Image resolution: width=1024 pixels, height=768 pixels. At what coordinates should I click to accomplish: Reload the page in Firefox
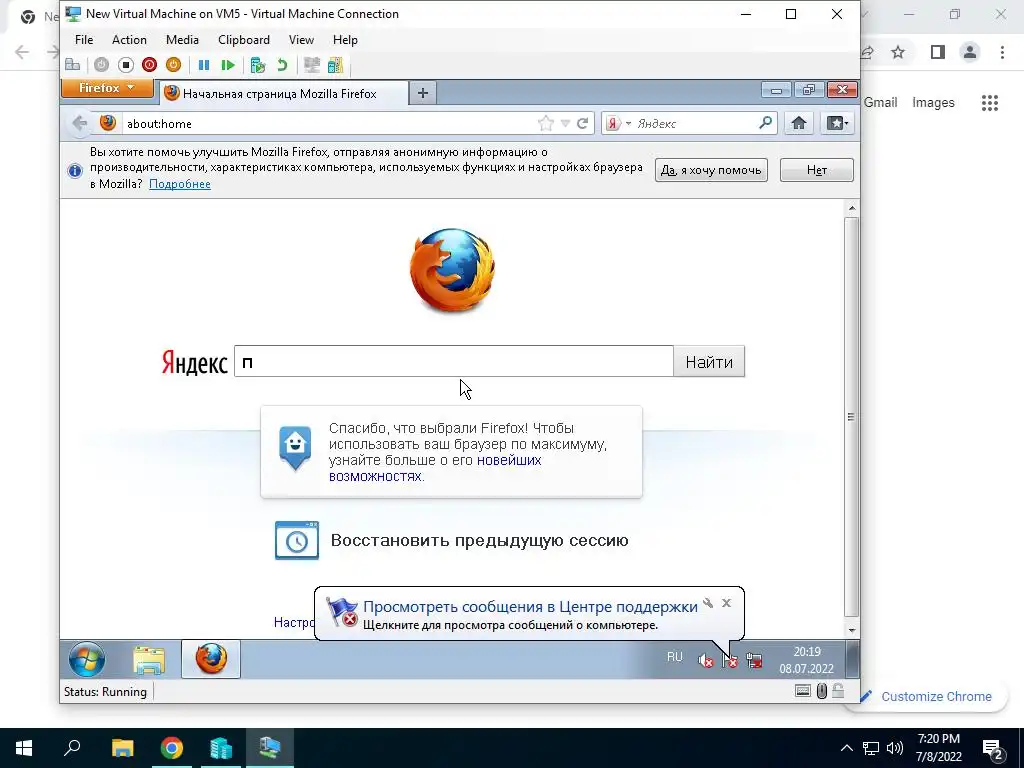pyautogui.click(x=583, y=123)
